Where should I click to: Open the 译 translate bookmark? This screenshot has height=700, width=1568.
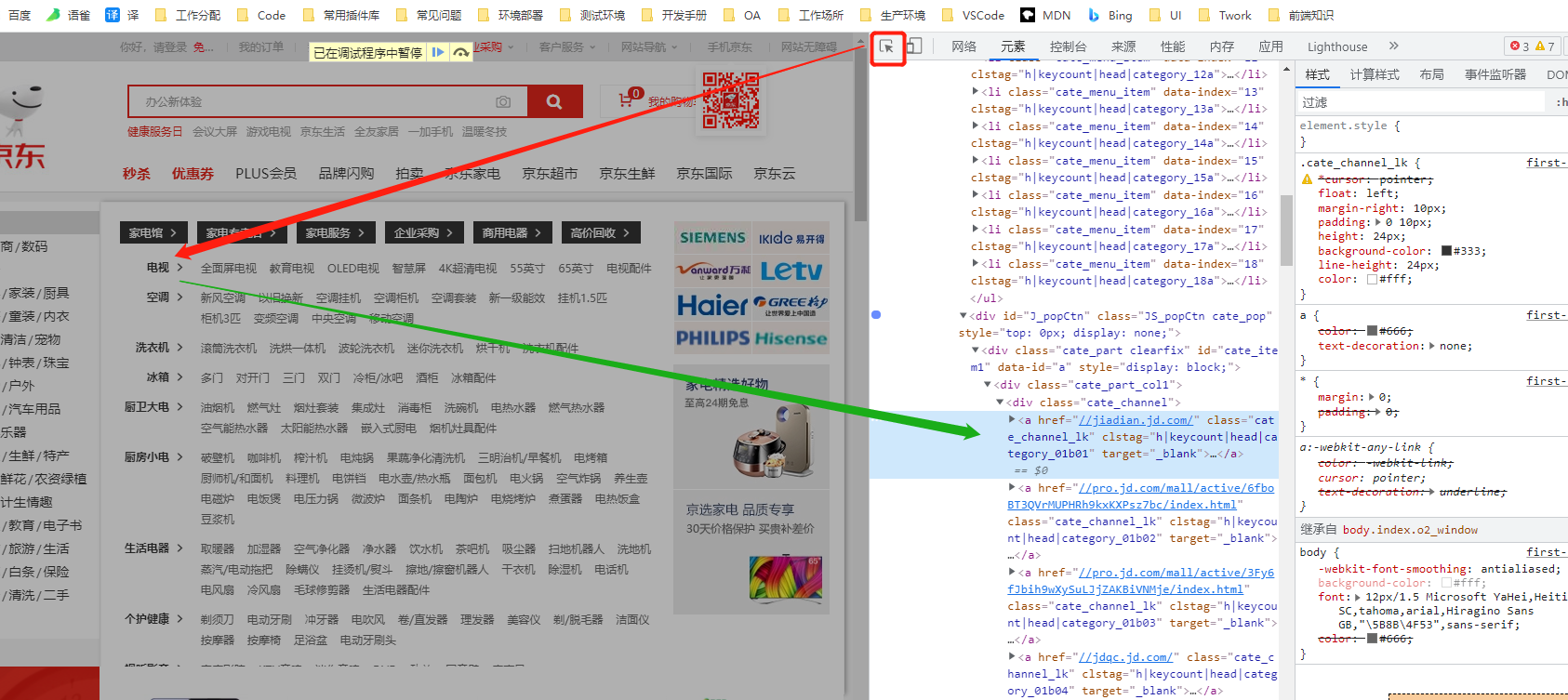[x=122, y=15]
